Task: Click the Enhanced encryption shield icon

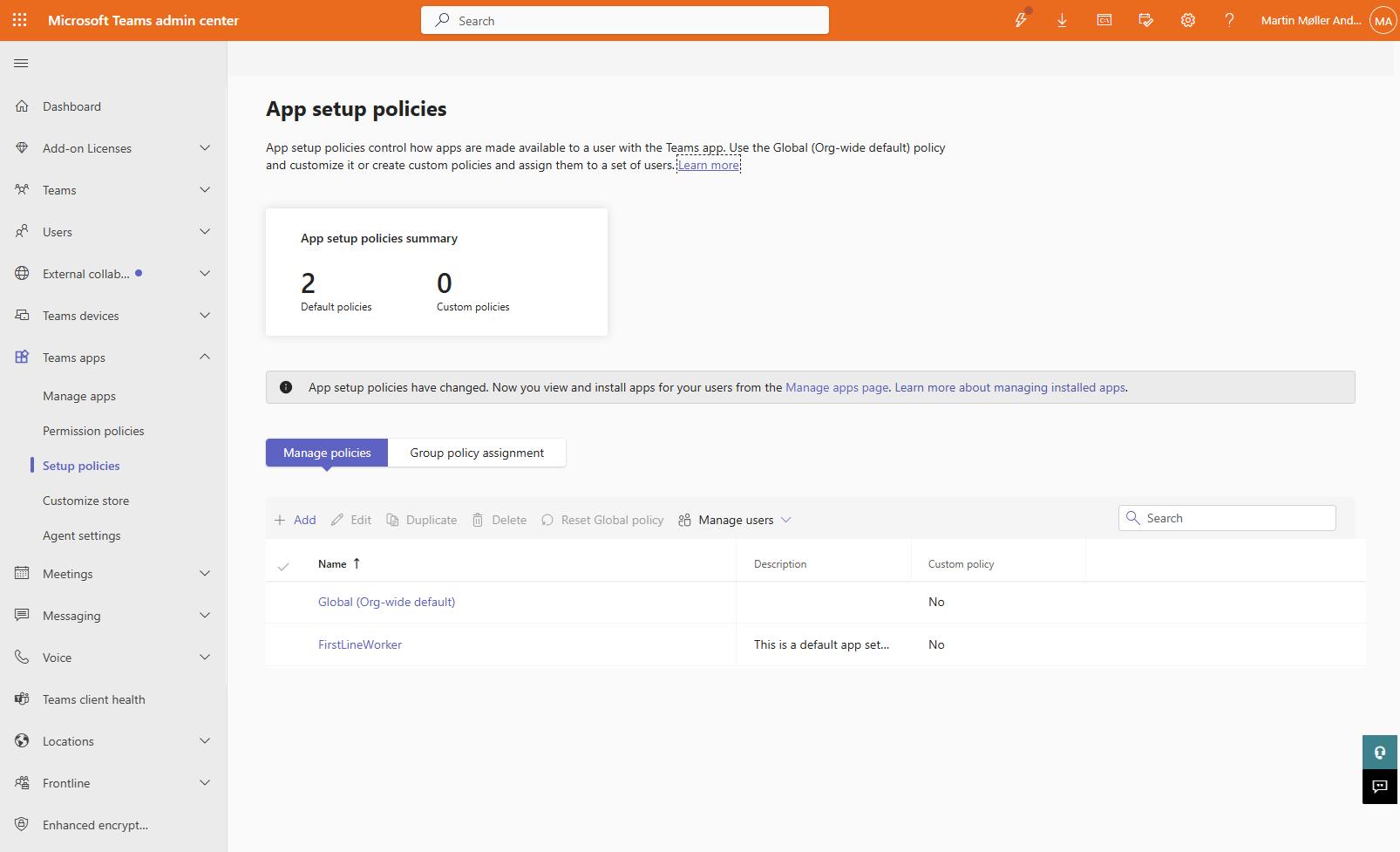Action: tap(22, 825)
